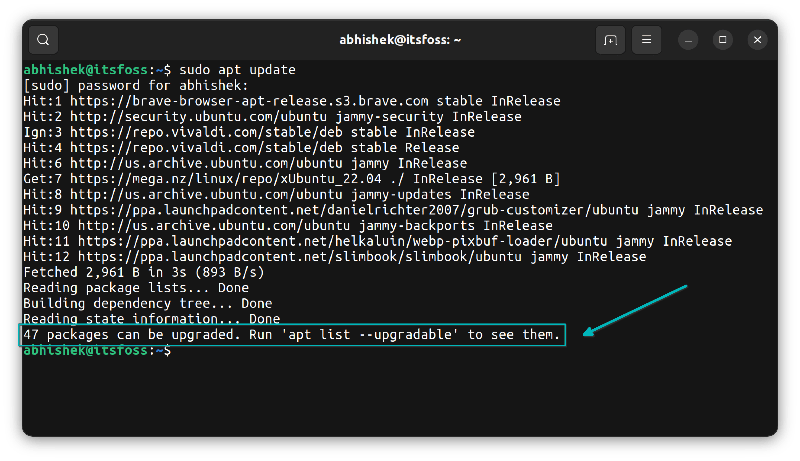Click the 'abhishek@itsfoss: ~' window title
This screenshot has width=800, height=461.
(x=400, y=40)
